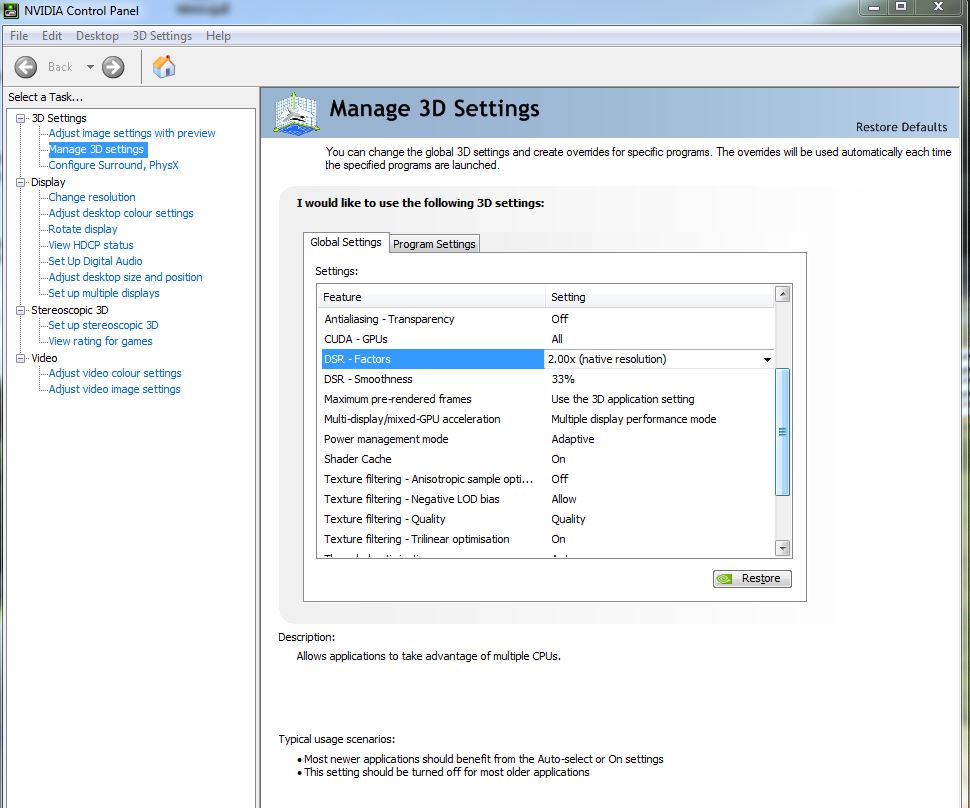Open Adjust video image settings task
Viewport: 970px width, 808px height.
click(x=114, y=390)
